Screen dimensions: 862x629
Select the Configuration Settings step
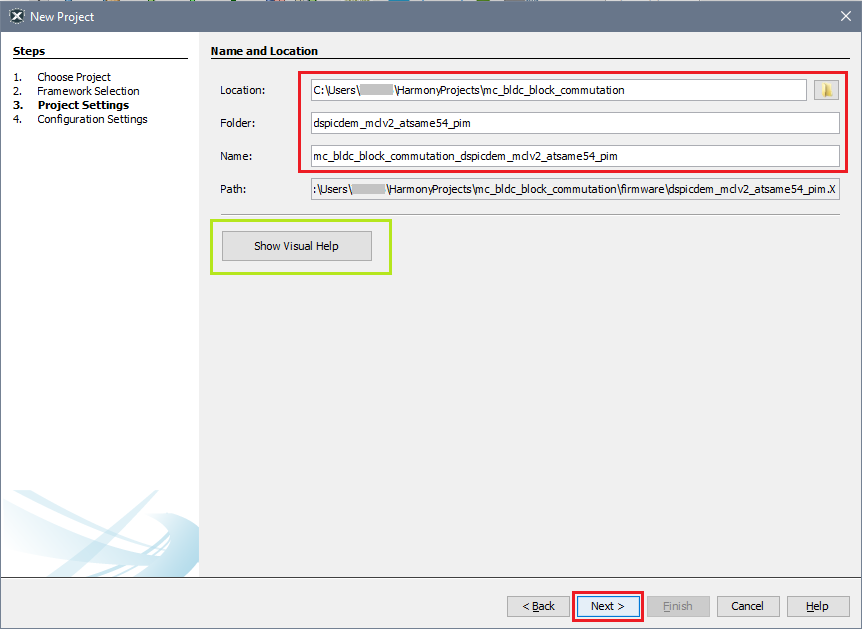point(92,119)
